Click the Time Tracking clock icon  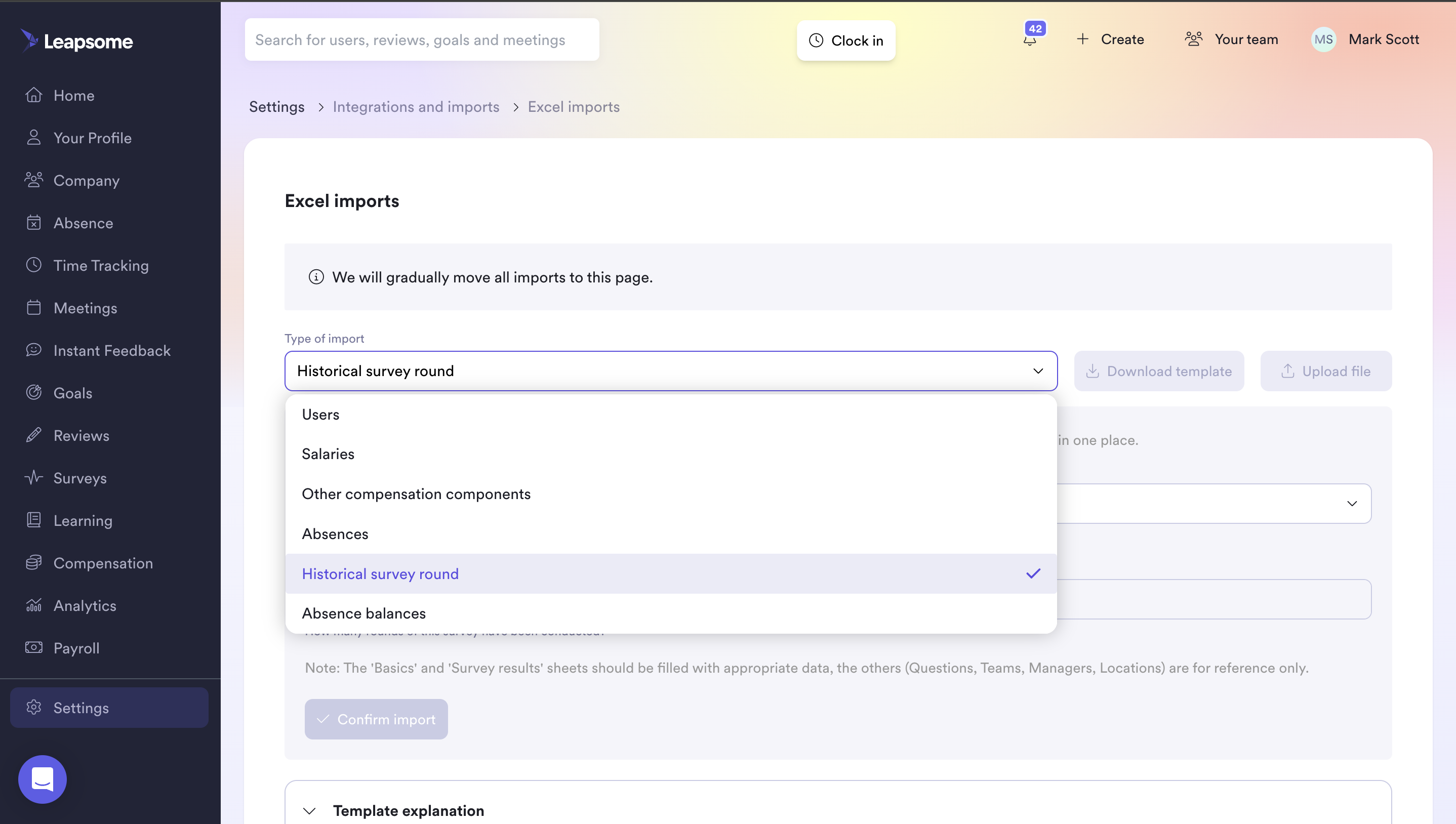coord(34,265)
